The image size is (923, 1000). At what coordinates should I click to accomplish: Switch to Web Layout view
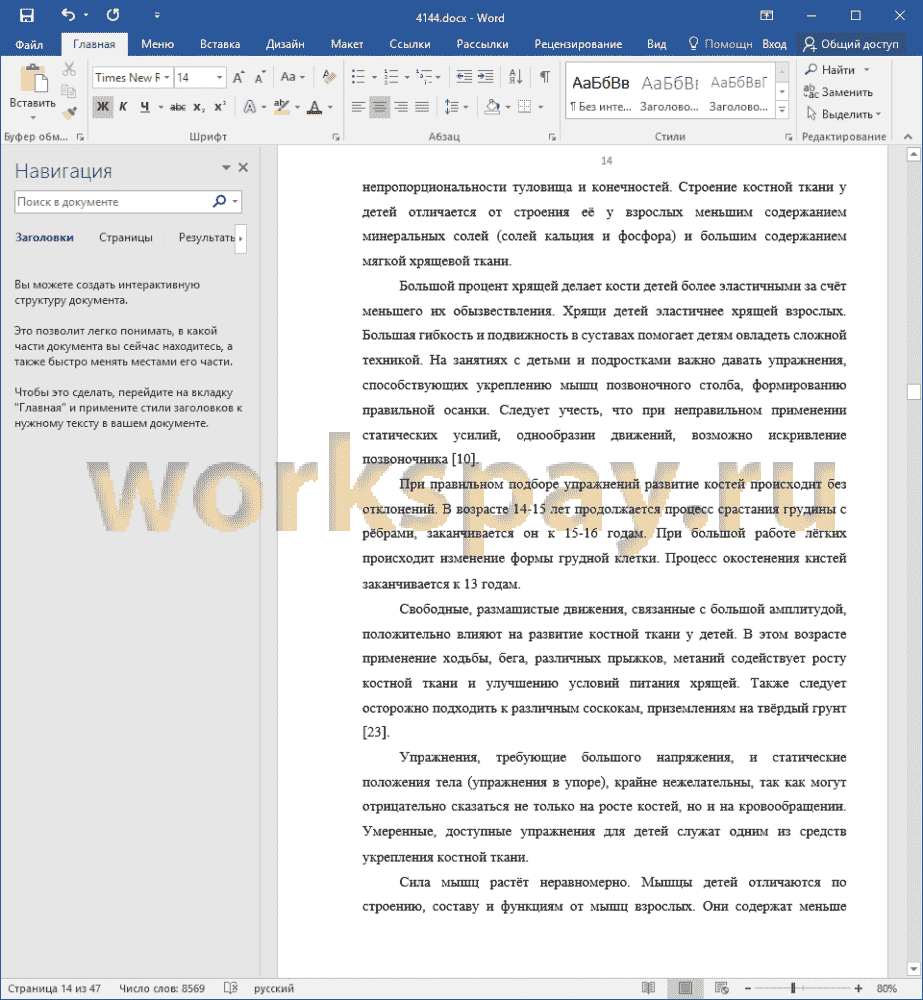721,988
